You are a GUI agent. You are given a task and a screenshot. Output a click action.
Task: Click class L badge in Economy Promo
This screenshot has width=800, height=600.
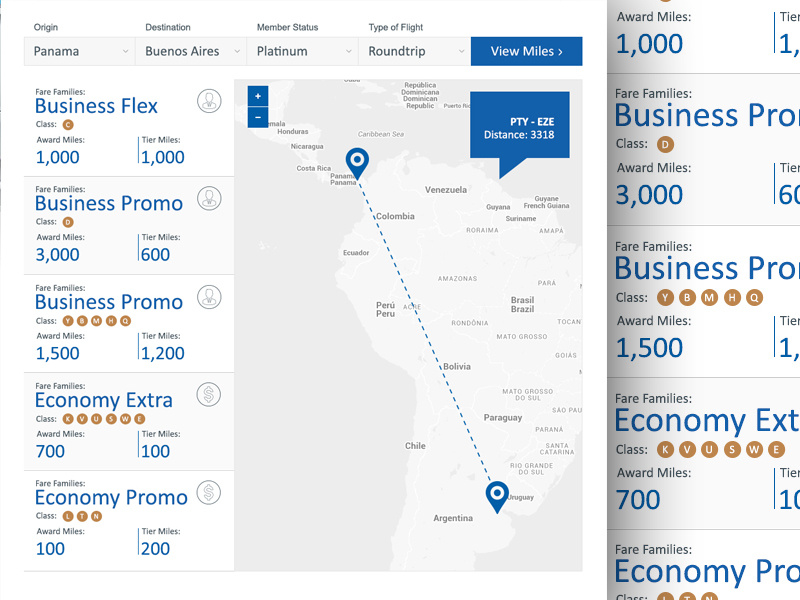68,517
